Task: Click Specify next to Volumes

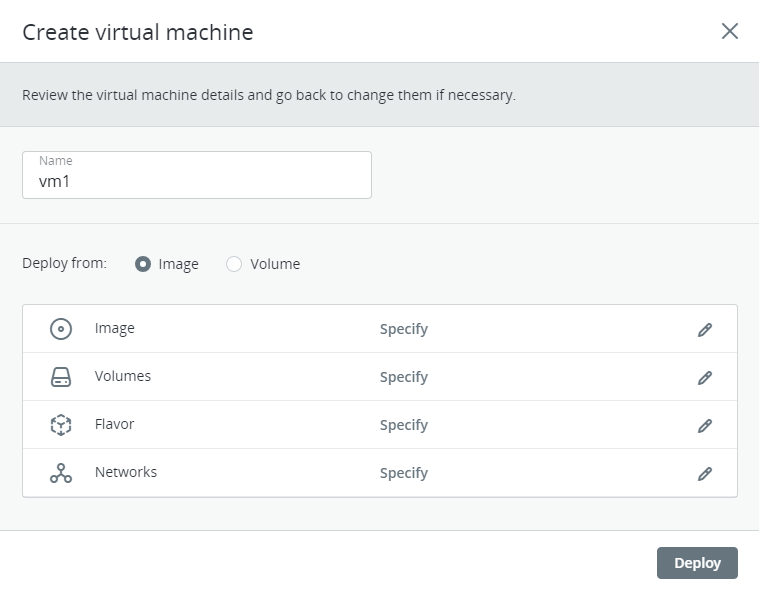Action: coord(403,377)
